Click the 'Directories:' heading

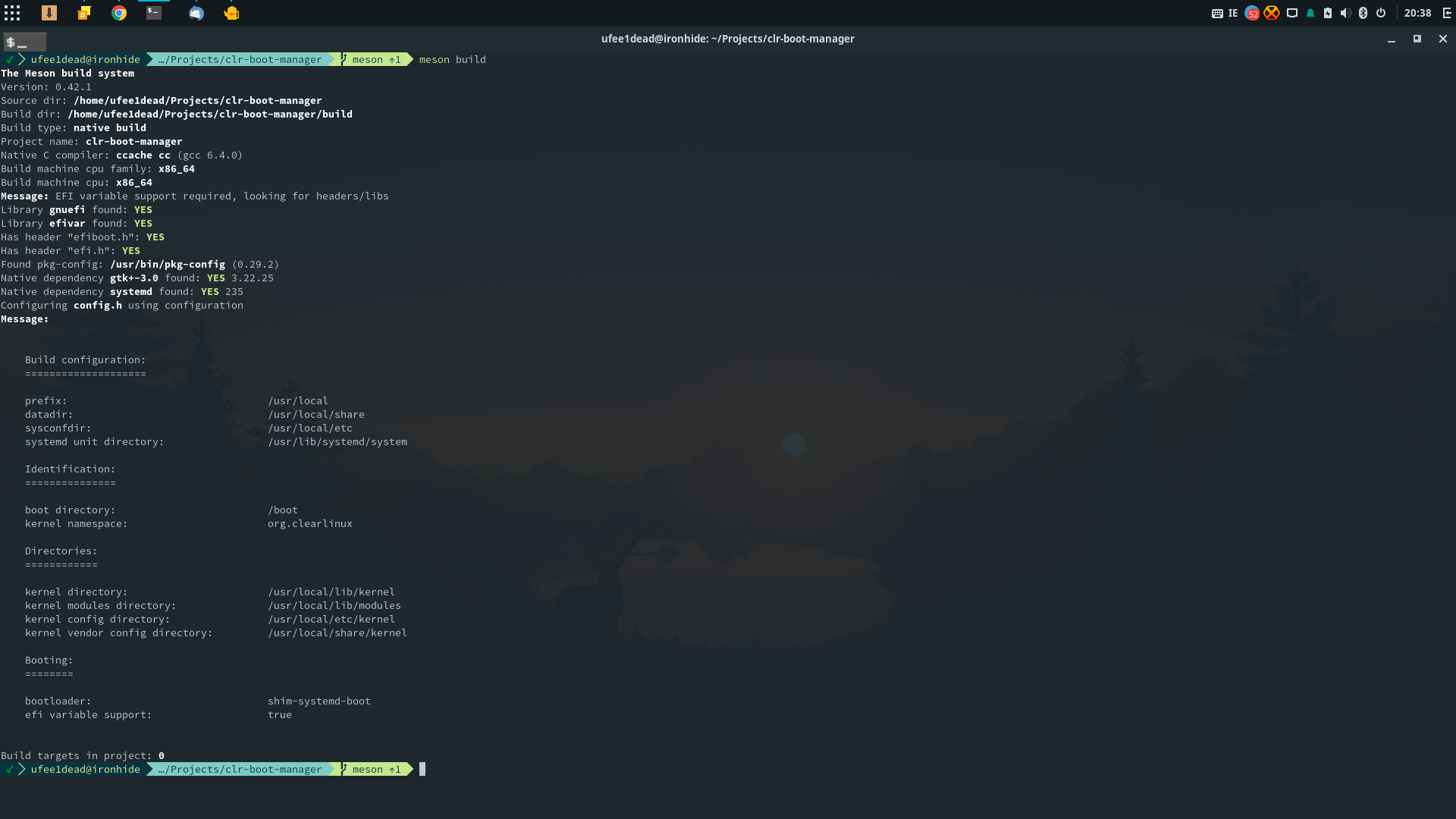click(x=61, y=551)
